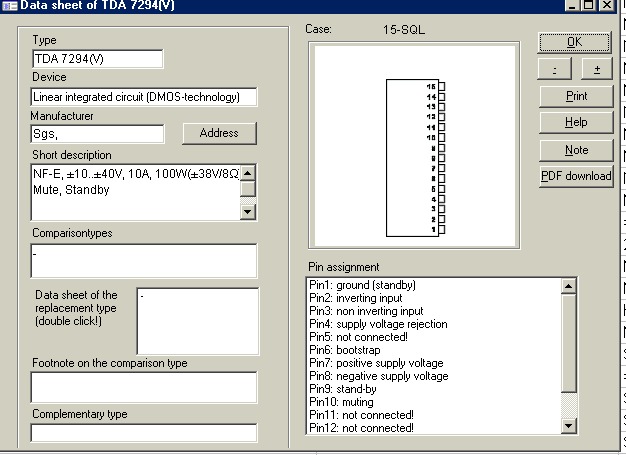Click pin 1 box on diagram
The image size is (626, 455).
point(442,229)
